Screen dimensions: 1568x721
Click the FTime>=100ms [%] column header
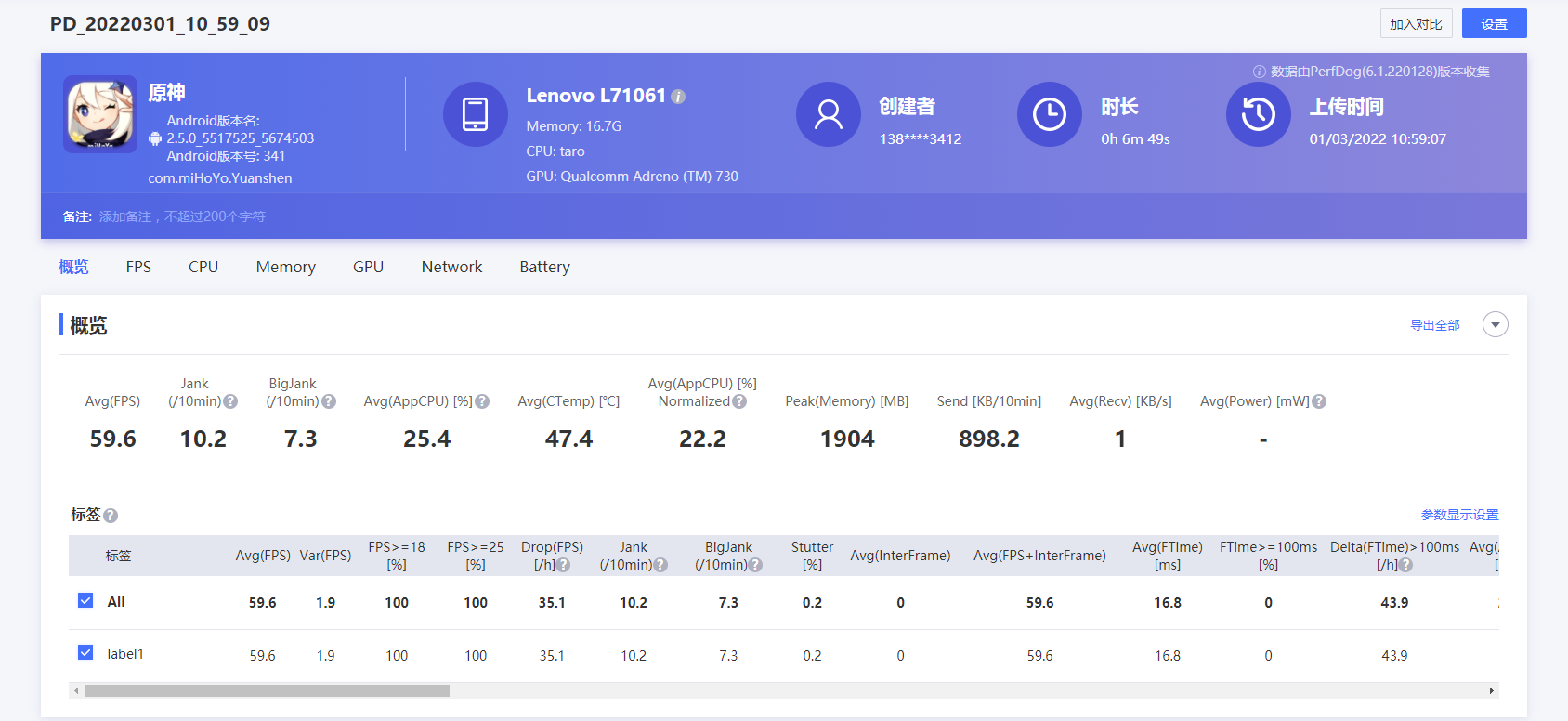coord(1268,556)
